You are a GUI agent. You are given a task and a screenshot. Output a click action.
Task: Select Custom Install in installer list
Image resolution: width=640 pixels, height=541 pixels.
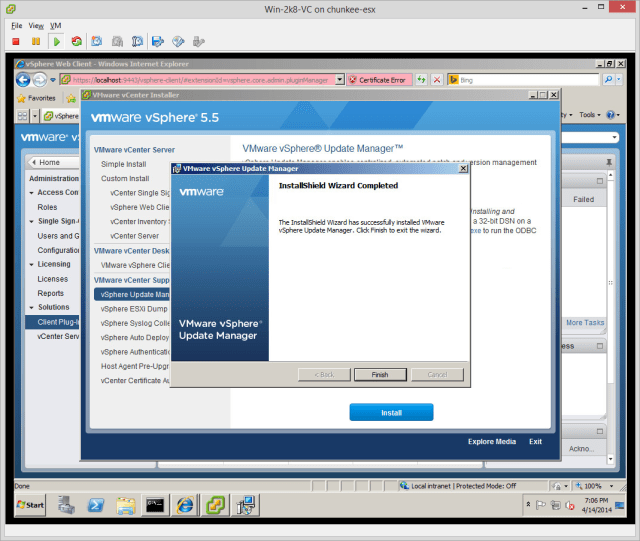click(125, 178)
